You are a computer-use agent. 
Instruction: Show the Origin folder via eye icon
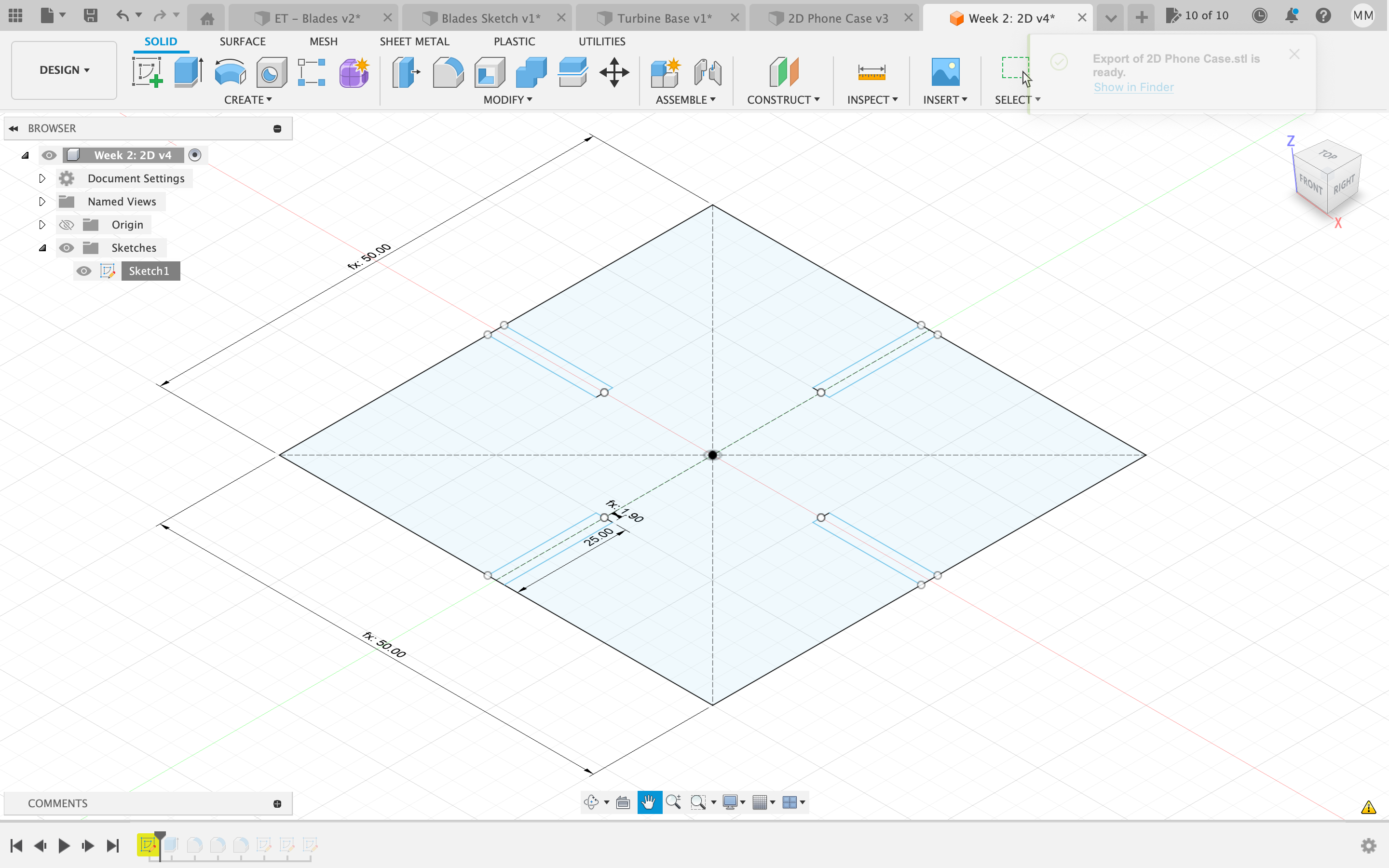coord(67,224)
